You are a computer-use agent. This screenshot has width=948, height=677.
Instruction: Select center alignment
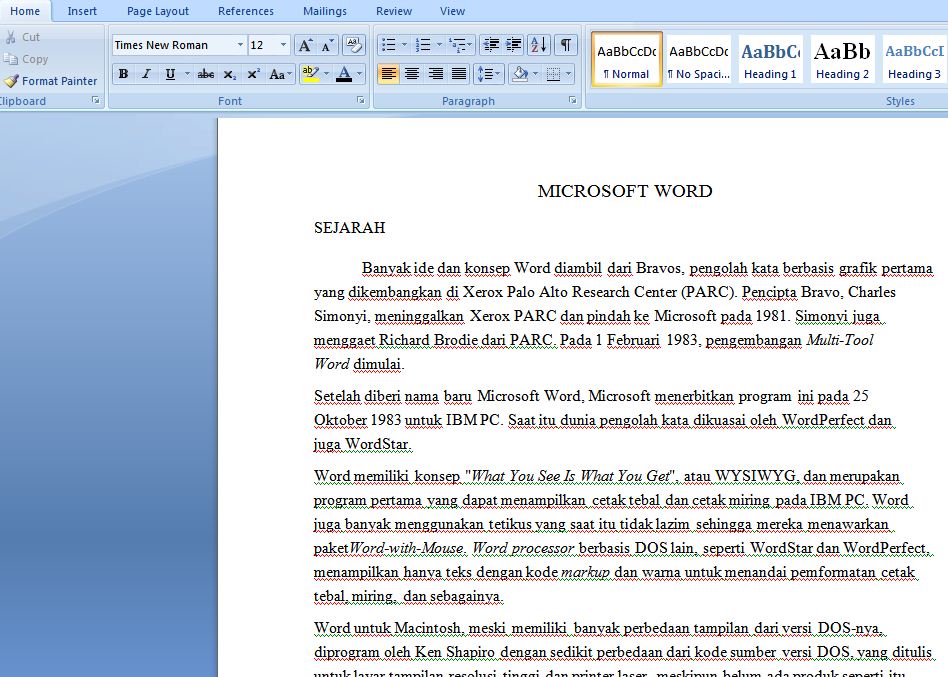pos(413,72)
